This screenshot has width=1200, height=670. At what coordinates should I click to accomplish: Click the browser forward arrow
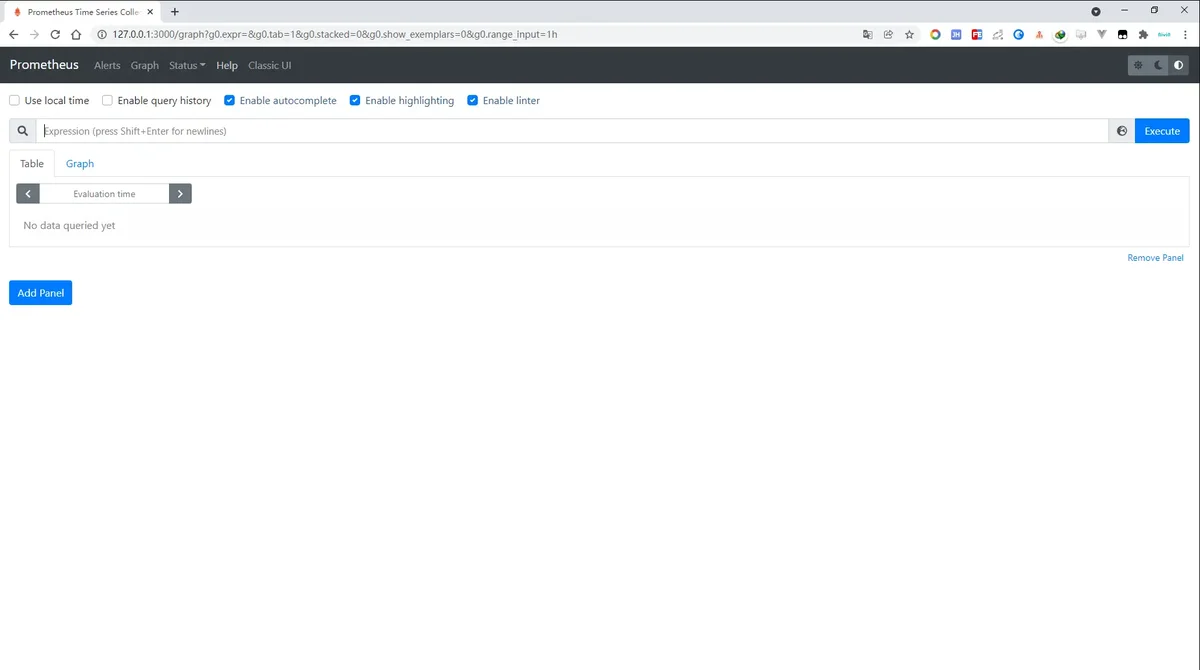point(34,34)
